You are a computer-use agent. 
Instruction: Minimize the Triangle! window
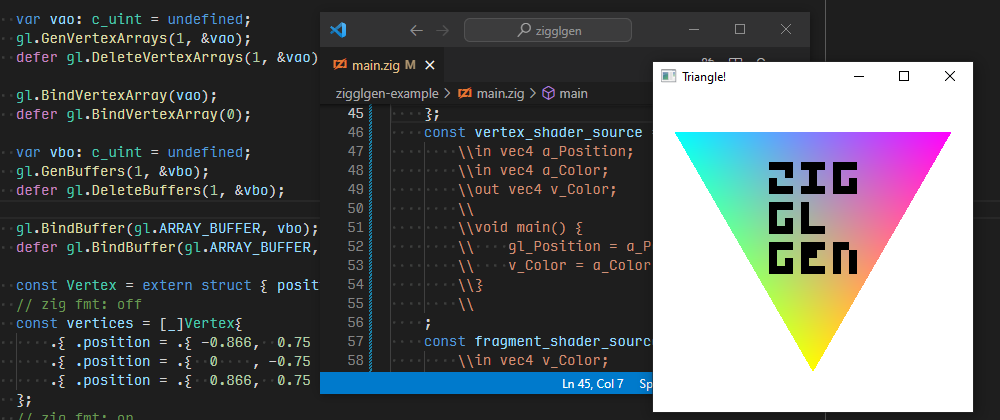pyautogui.click(x=858, y=76)
